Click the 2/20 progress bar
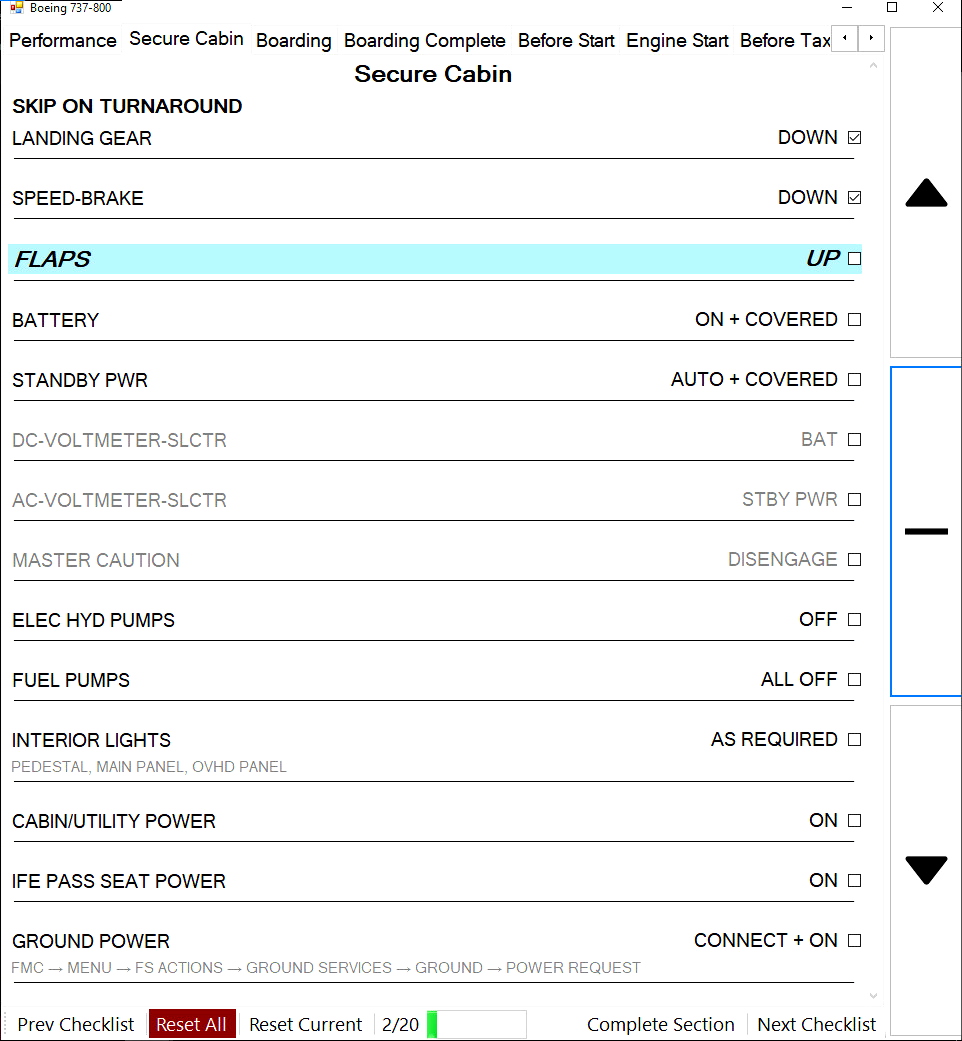 [478, 1024]
